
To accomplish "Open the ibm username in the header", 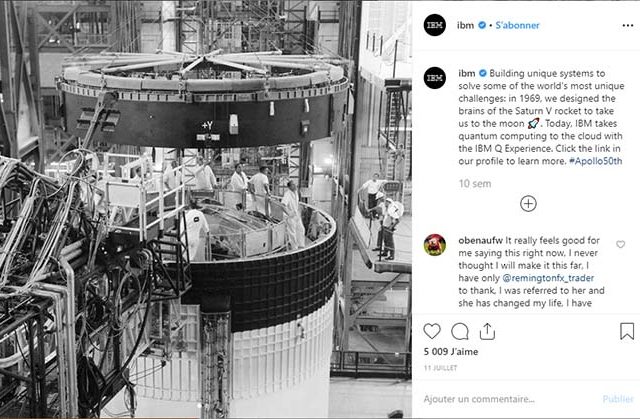I will tap(465, 25).
